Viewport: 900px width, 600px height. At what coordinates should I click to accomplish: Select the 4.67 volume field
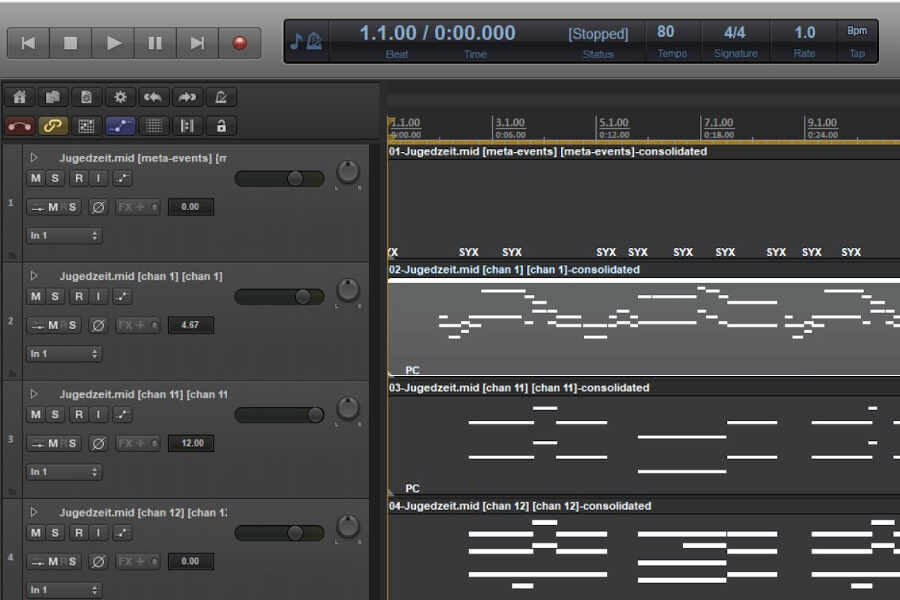191,325
